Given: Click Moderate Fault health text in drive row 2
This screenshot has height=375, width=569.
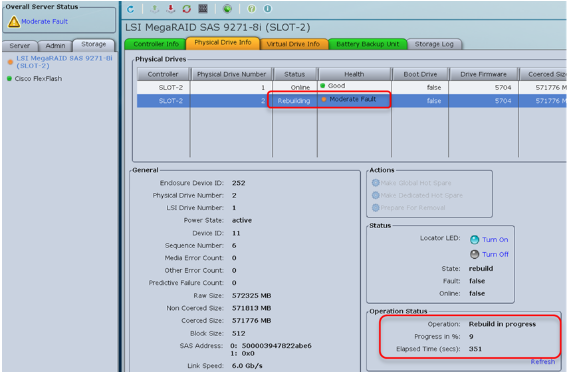Looking at the screenshot, I should point(353,99).
